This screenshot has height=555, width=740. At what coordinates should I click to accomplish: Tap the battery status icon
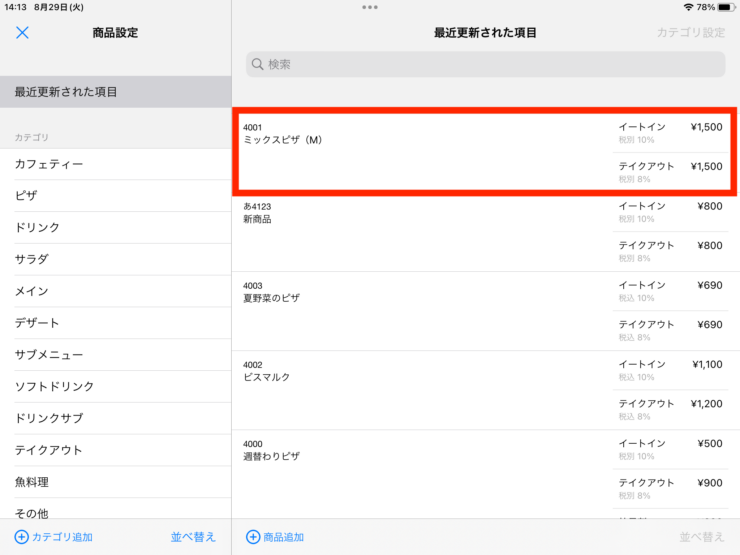(726, 7)
